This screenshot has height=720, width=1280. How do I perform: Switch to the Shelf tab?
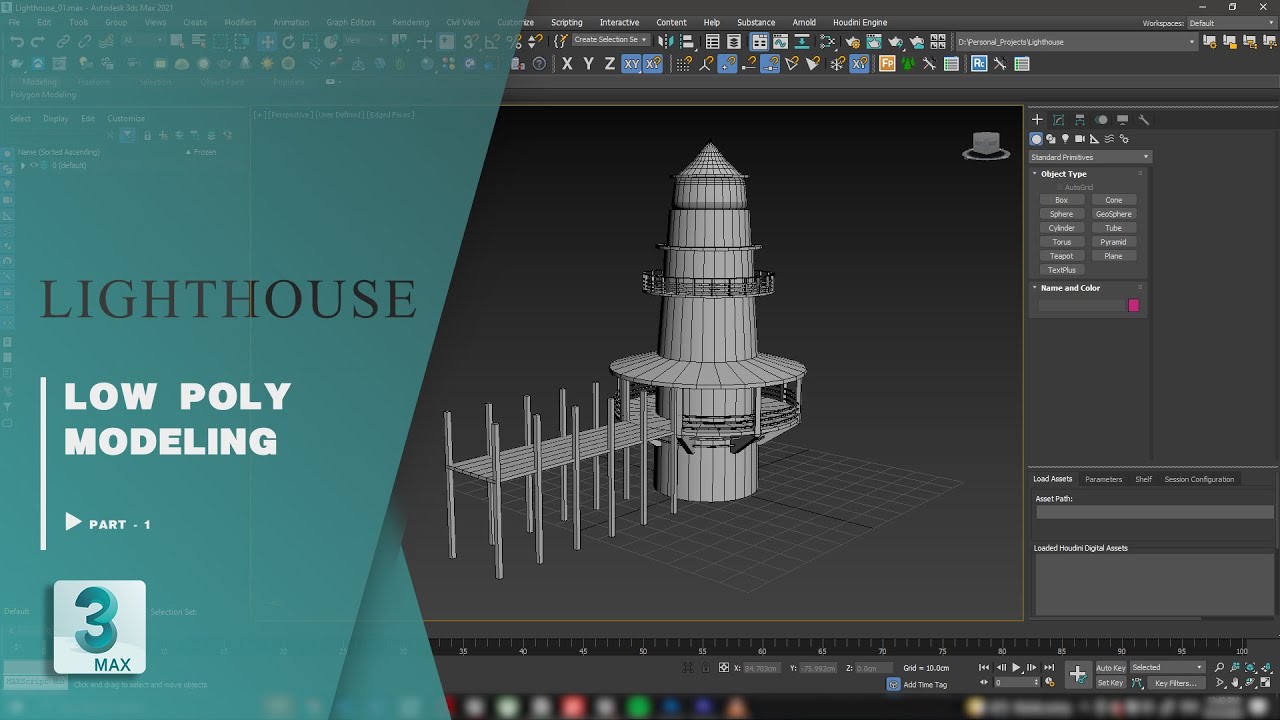click(x=1143, y=479)
